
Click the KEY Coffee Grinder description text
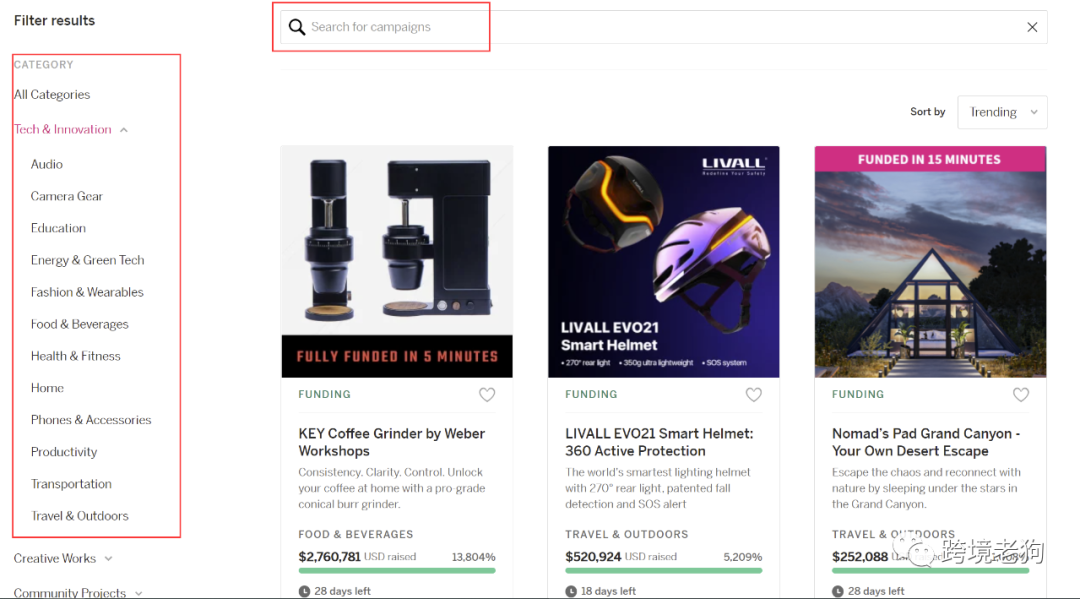(x=392, y=488)
